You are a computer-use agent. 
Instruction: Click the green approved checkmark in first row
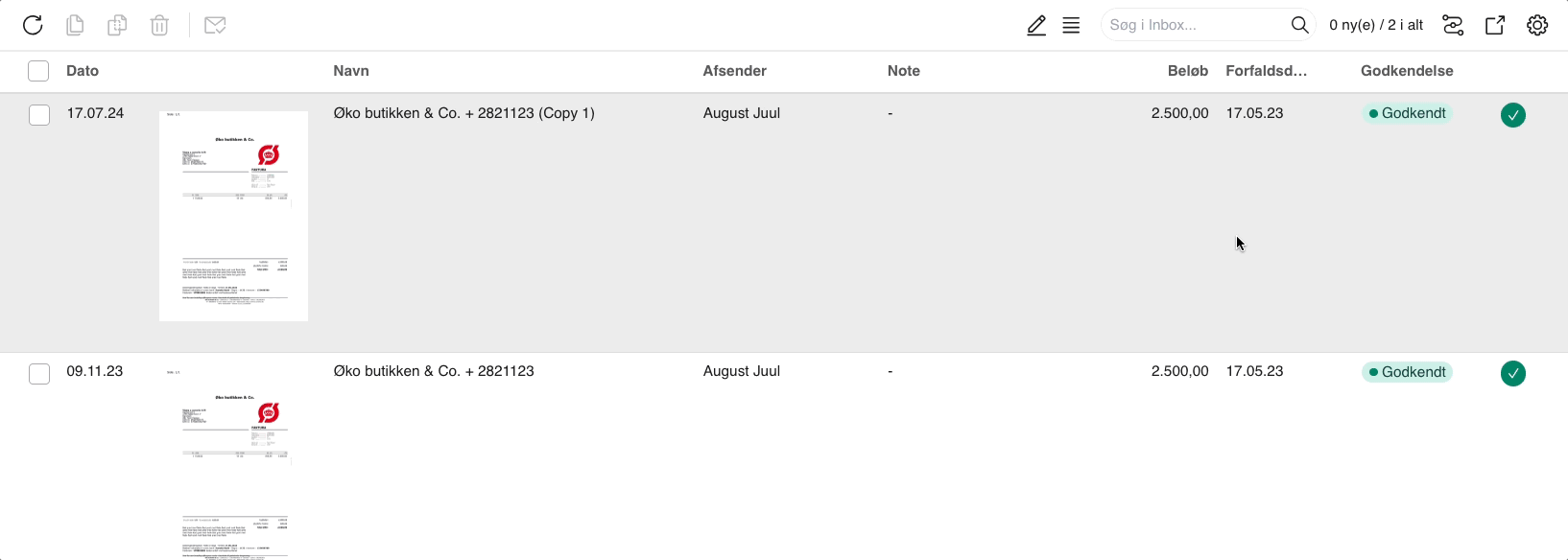(x=1513, y=115)
